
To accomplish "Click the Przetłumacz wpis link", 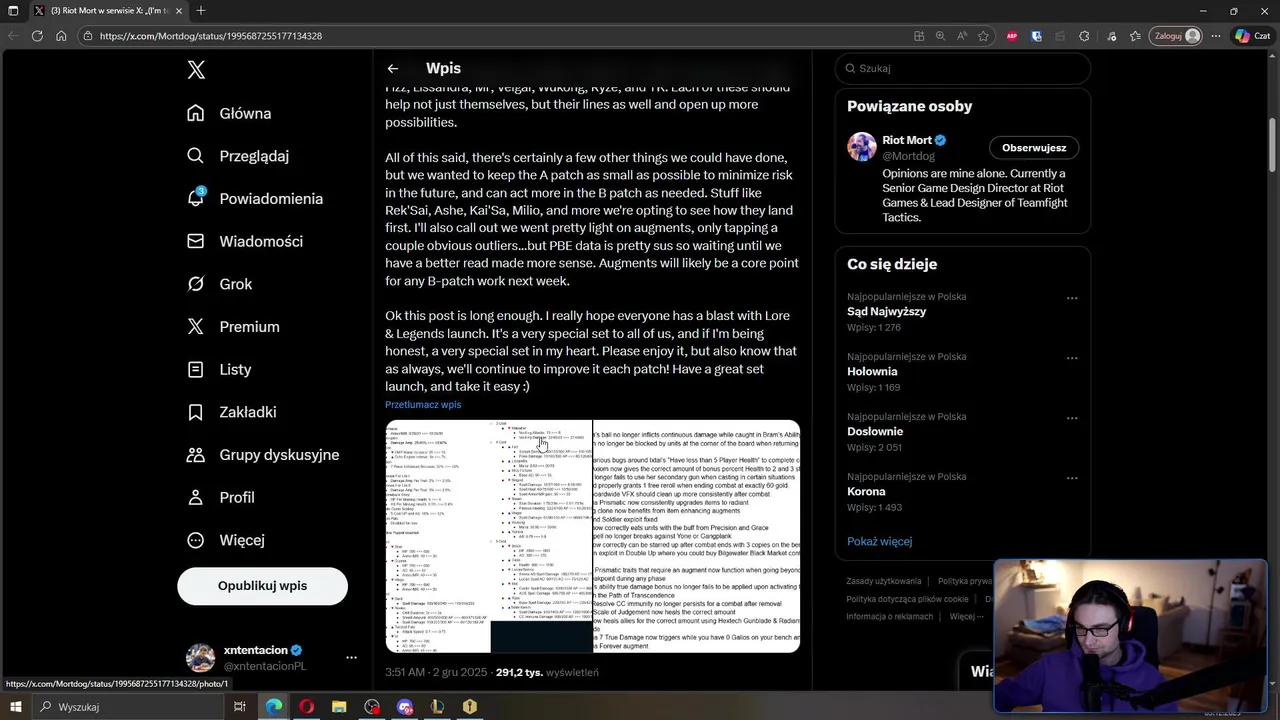I will point(423,405).
